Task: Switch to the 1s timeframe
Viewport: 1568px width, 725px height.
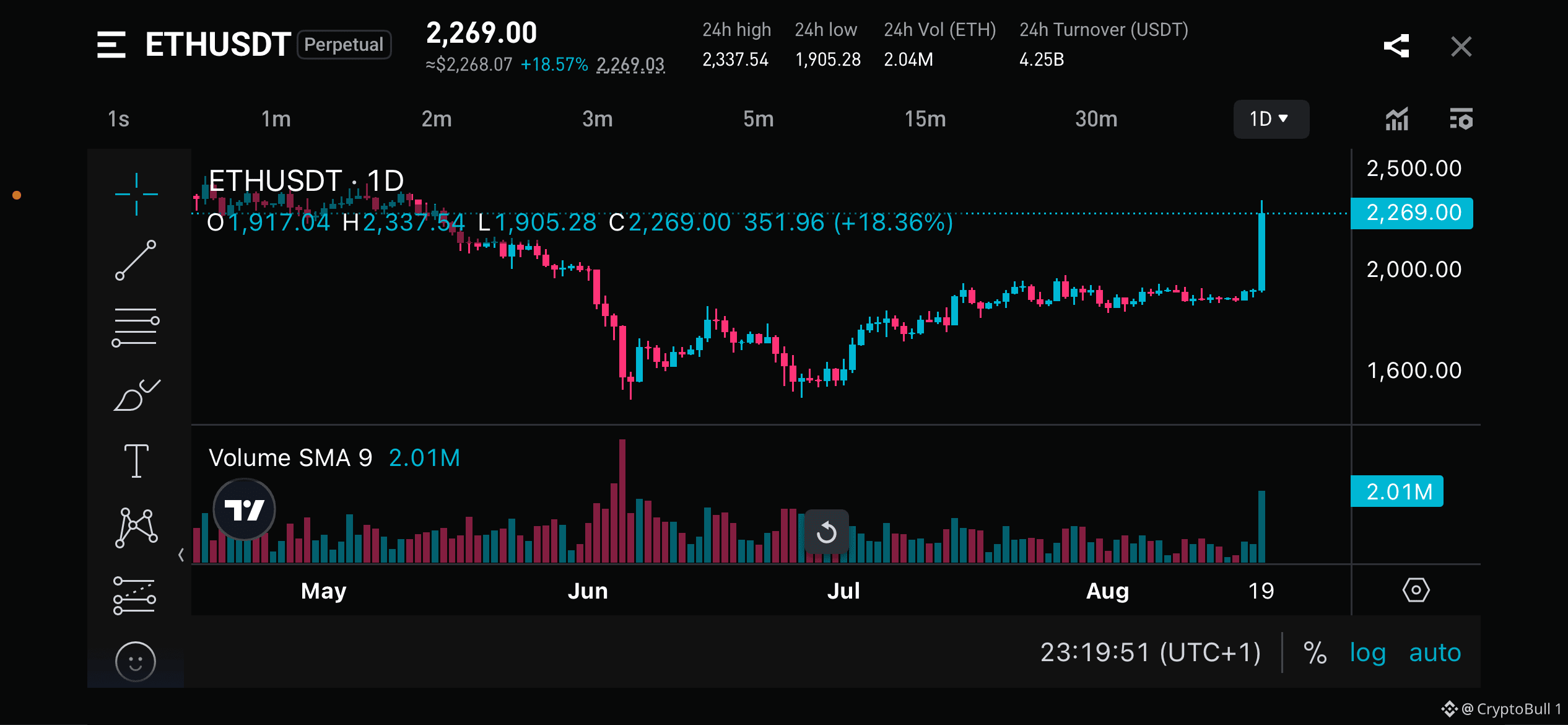Action: pos(118,119)
